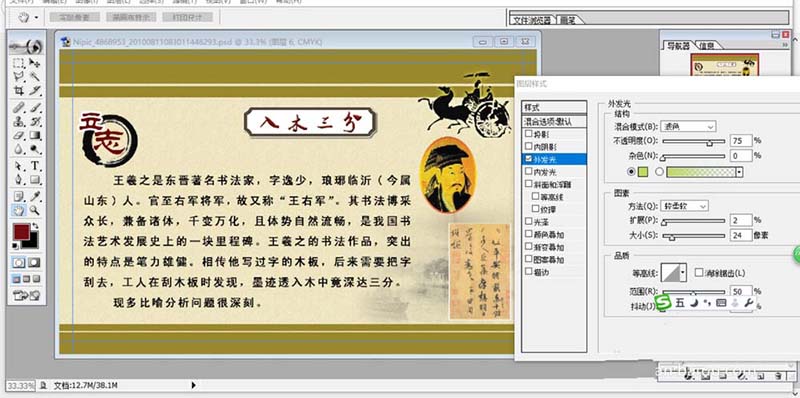The width and height of the screenshot is (800, 398).
Task: Select the Path Selection tool
Action: [x=19, y=166]
